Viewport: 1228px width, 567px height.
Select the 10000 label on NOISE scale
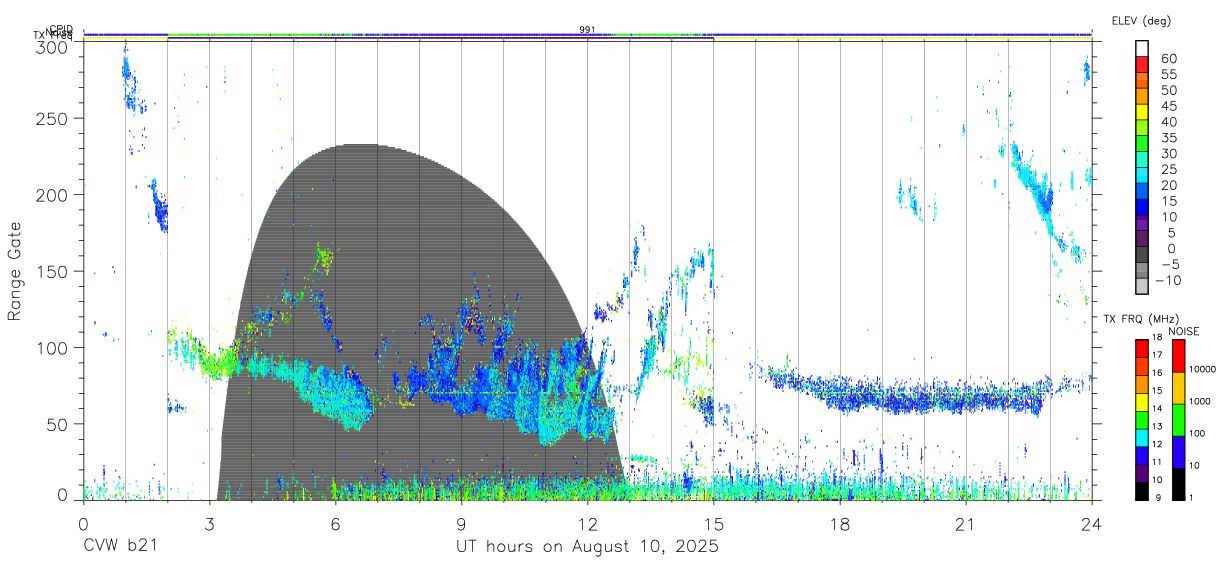pyautogui.click(x=1204, y=370)
